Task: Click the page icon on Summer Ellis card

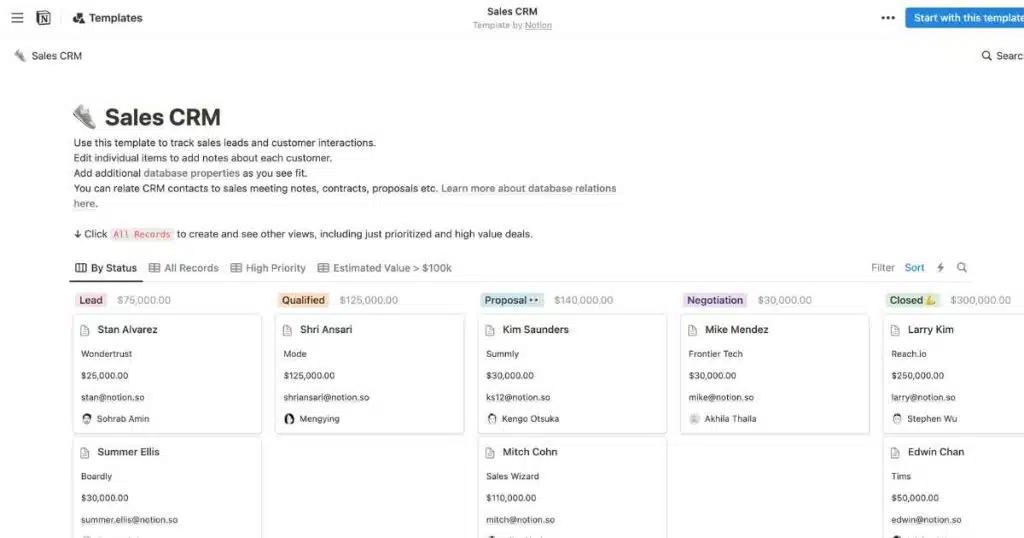Action: pos(85,452)
